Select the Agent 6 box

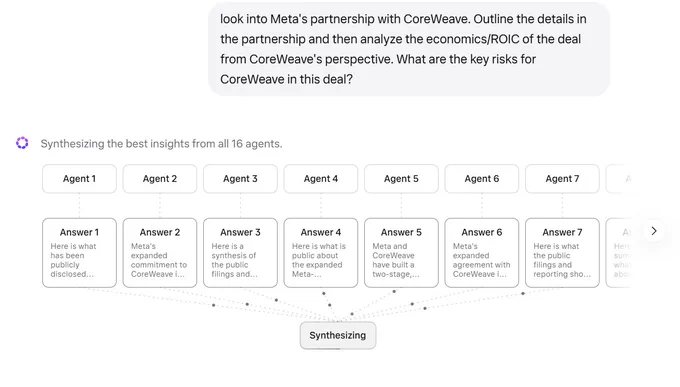[482, 179]
